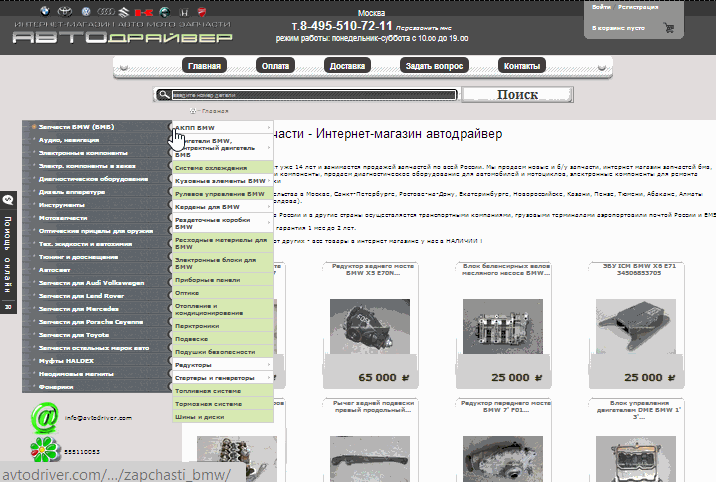Select Тормозная система submenu item
The image size is (716, 482).
[223, 404]
